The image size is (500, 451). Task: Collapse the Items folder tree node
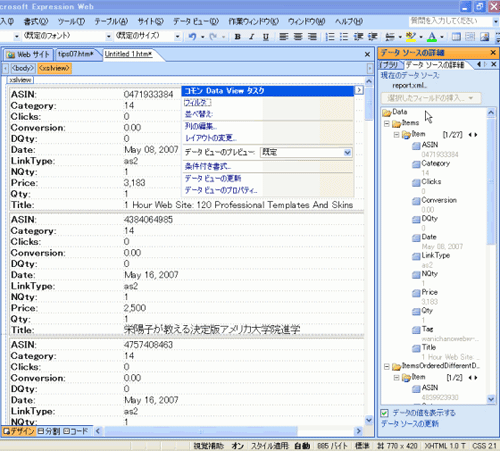point(387,124)
